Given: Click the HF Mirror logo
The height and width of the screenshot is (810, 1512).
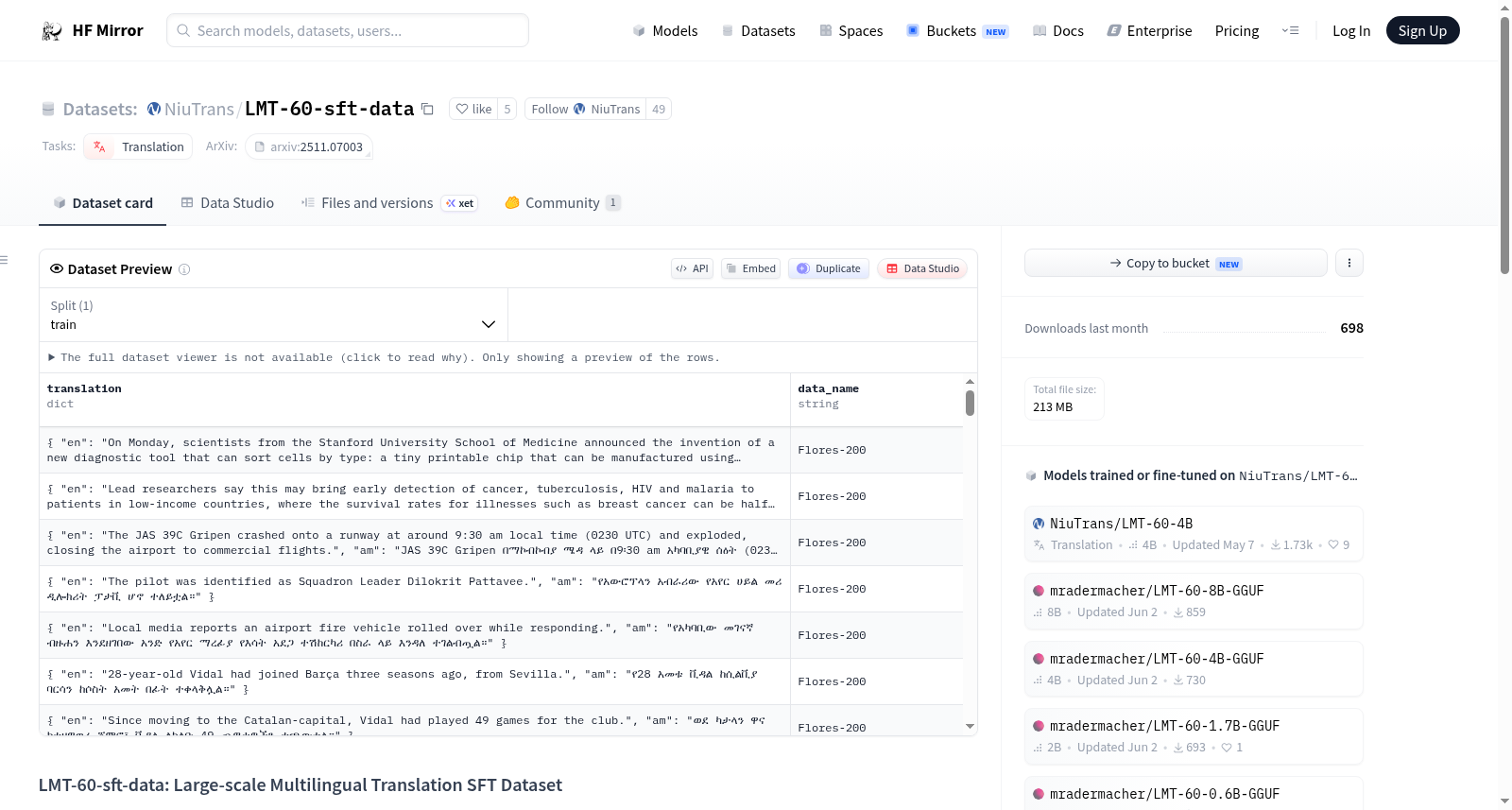Looking at the screenshot, I should click(x=93, y=30).
